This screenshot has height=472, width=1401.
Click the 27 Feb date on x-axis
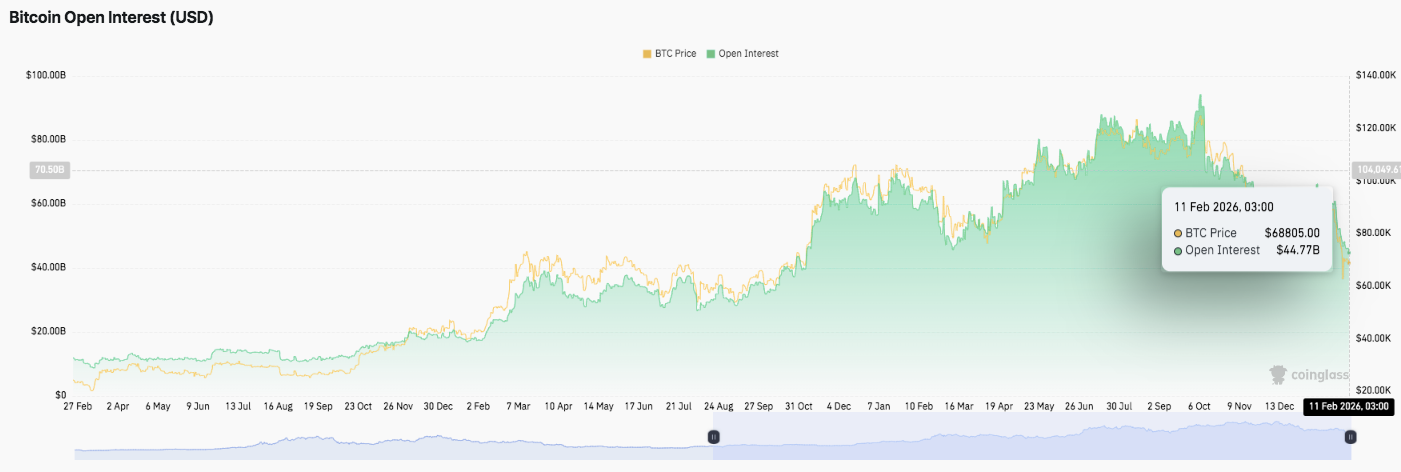coord(76,407)
